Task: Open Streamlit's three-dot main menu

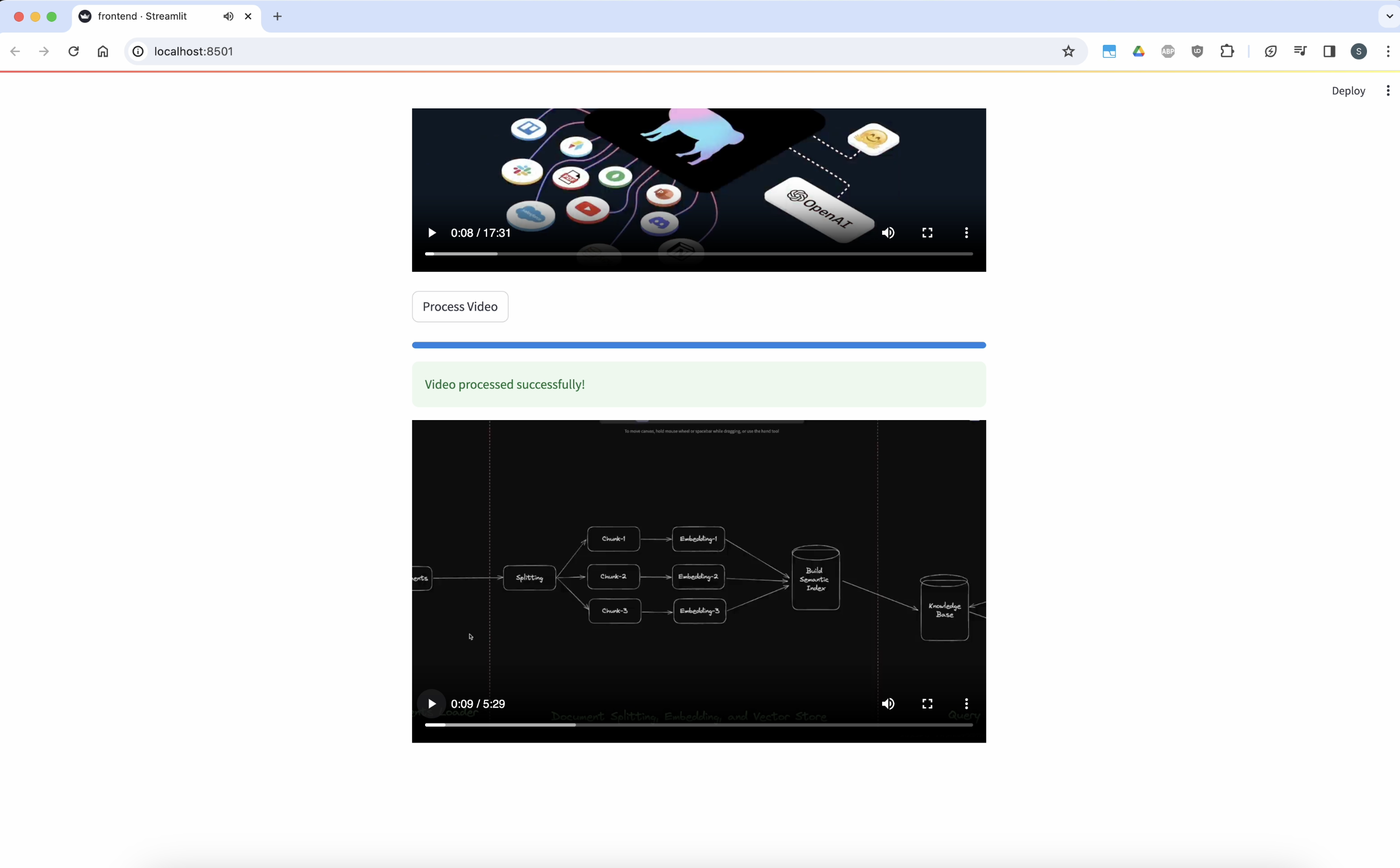Action: click(1388, 91)
